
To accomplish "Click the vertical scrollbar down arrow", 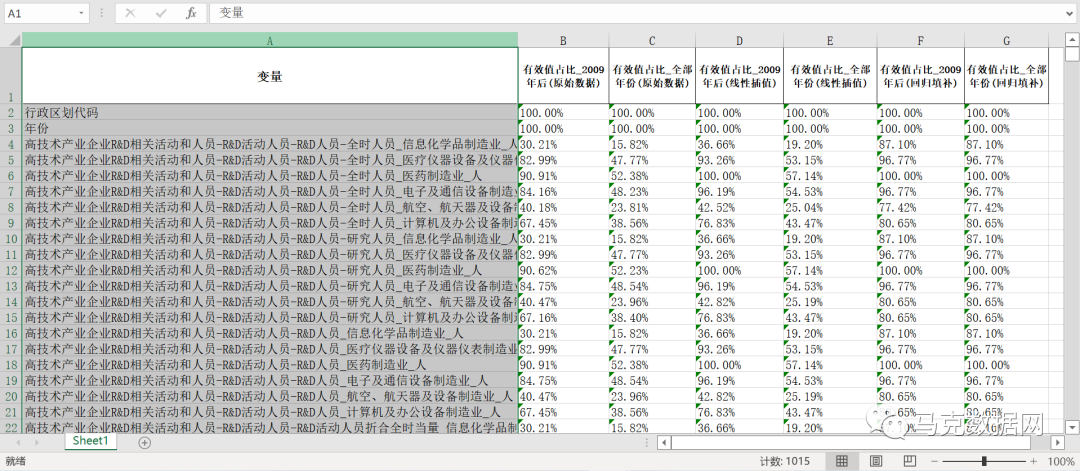I will [x=1072, y=427].
